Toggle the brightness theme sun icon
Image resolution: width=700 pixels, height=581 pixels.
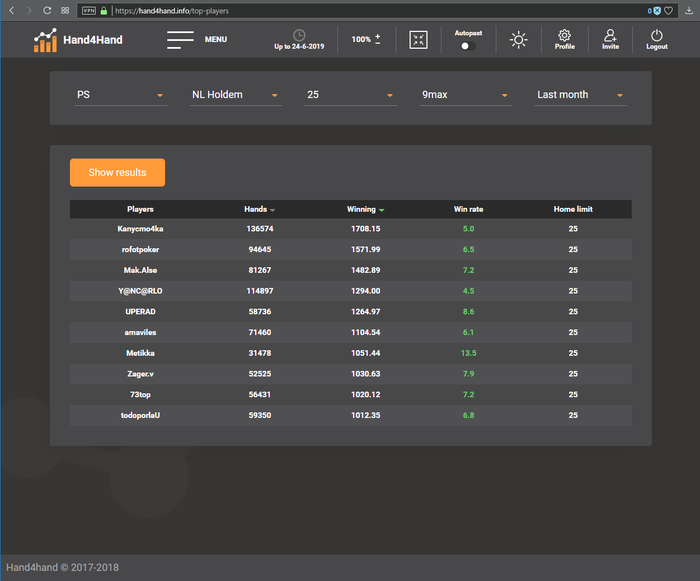coord(517,40)
